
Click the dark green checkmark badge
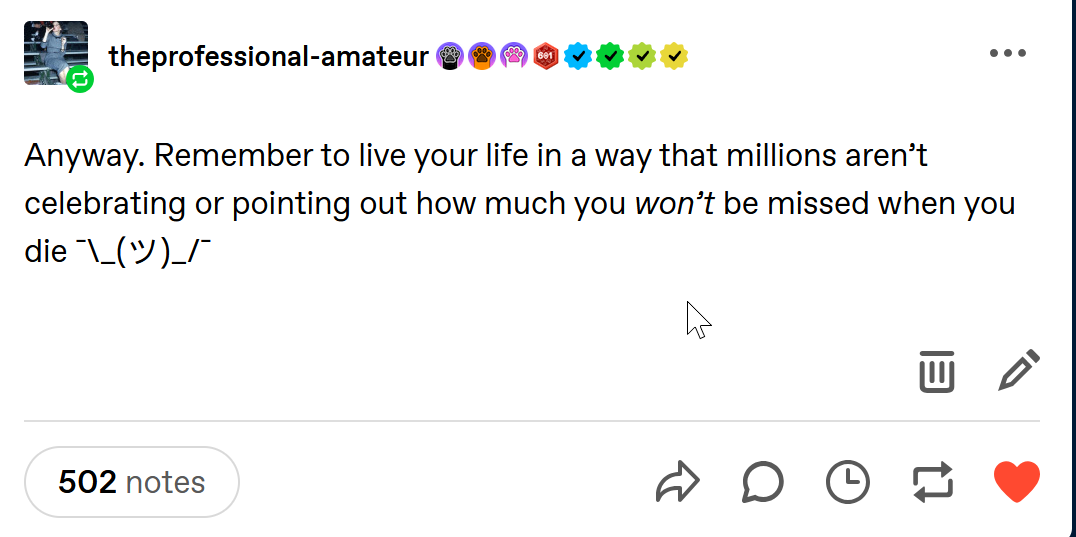(609, 57)
